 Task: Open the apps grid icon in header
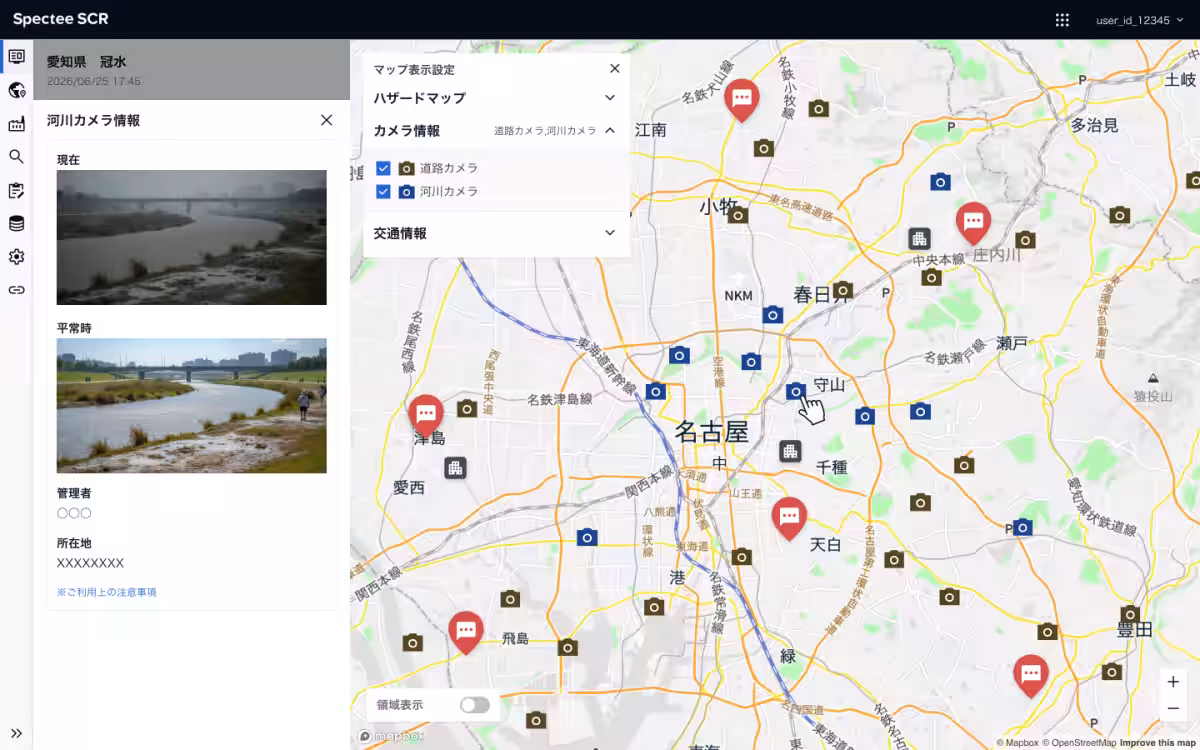[x=1062, y=20]
